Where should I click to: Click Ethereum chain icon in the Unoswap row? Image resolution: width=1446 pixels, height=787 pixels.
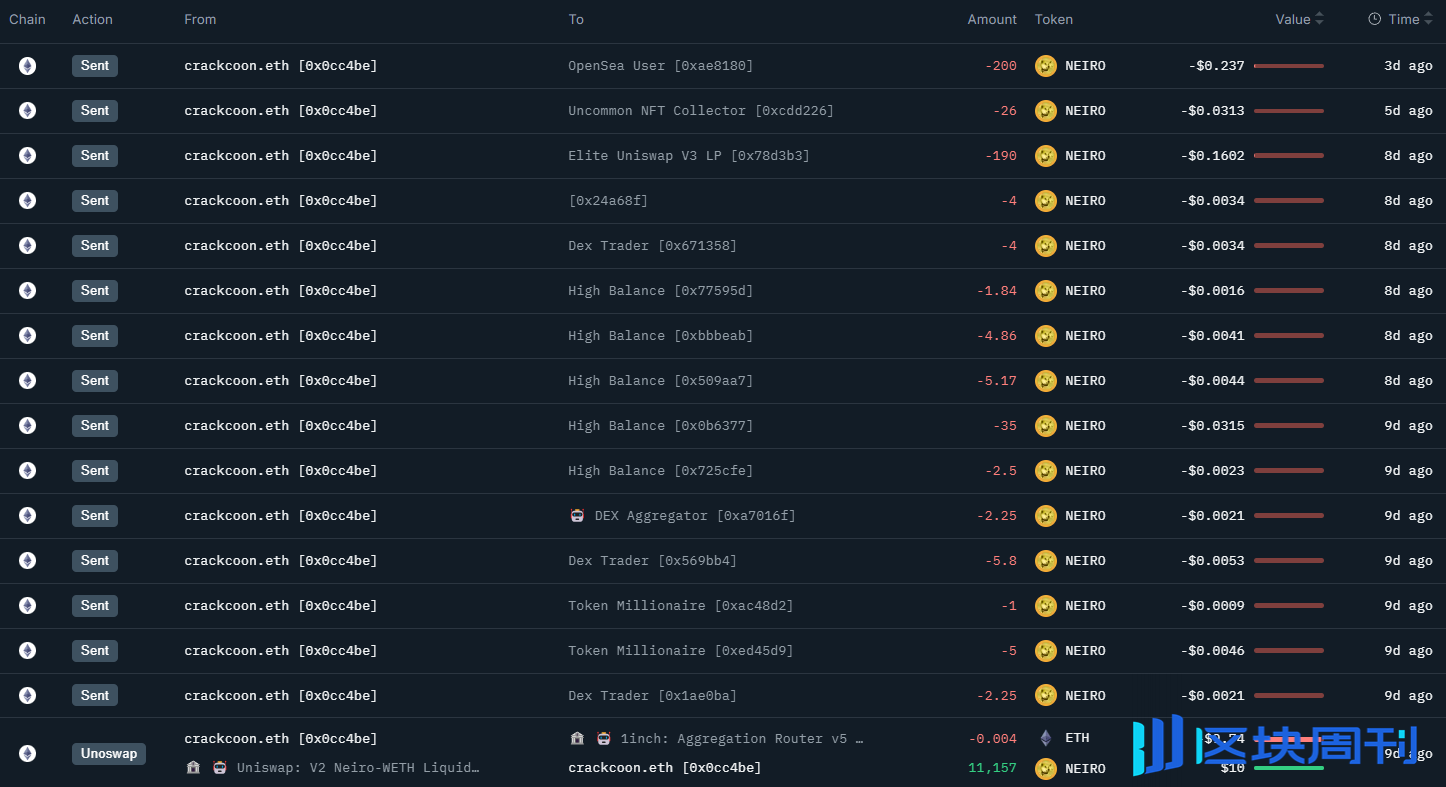coord(27,753)
